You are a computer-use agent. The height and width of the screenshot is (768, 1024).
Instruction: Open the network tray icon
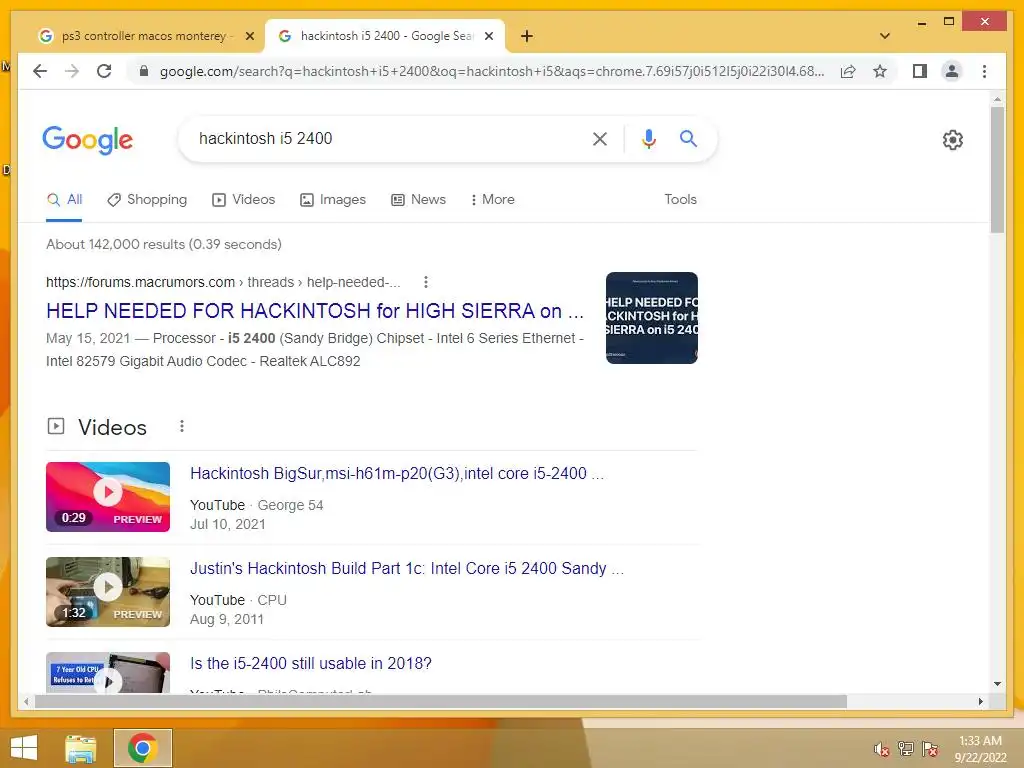coord(906,749)
